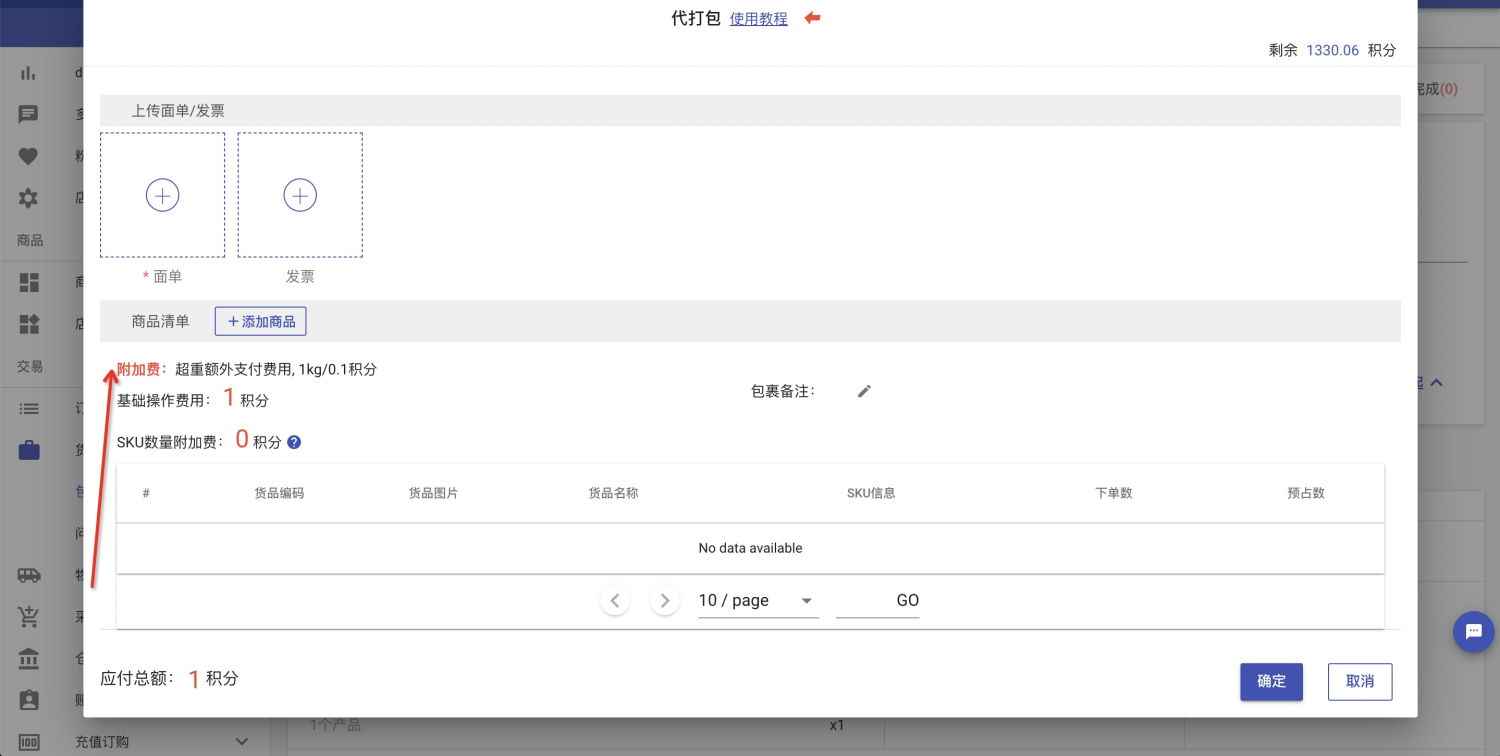
Task: Open the 使用教程 tutorial link
Action: click(x=759, y=19)
